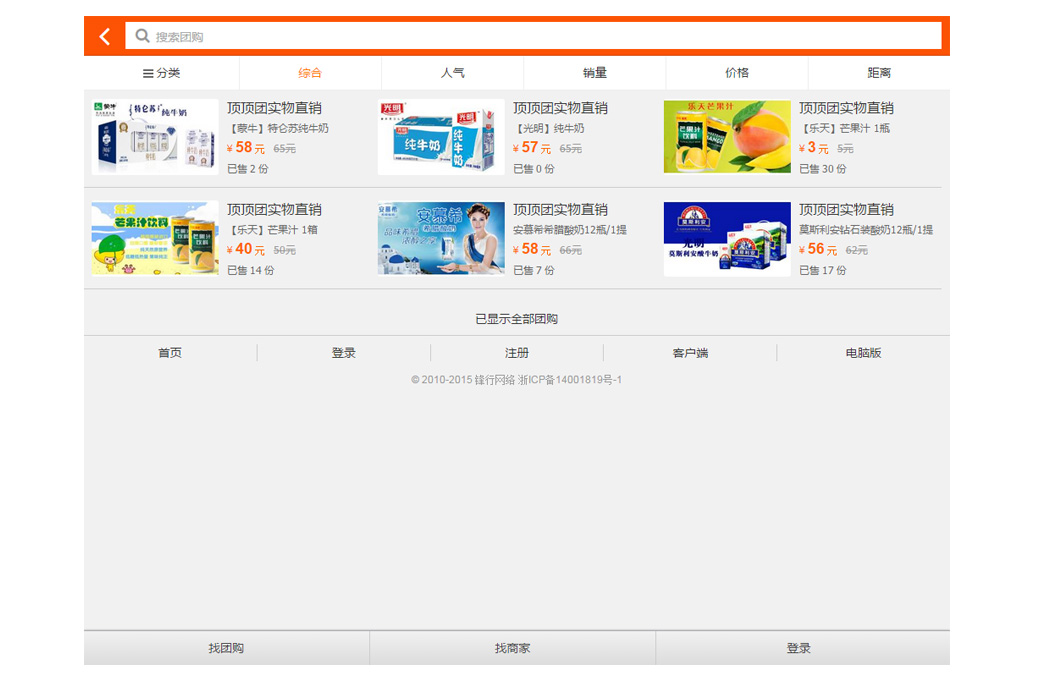
Task: Open the 光明 纯牛奶 product image
Action: tap(441, 137)
